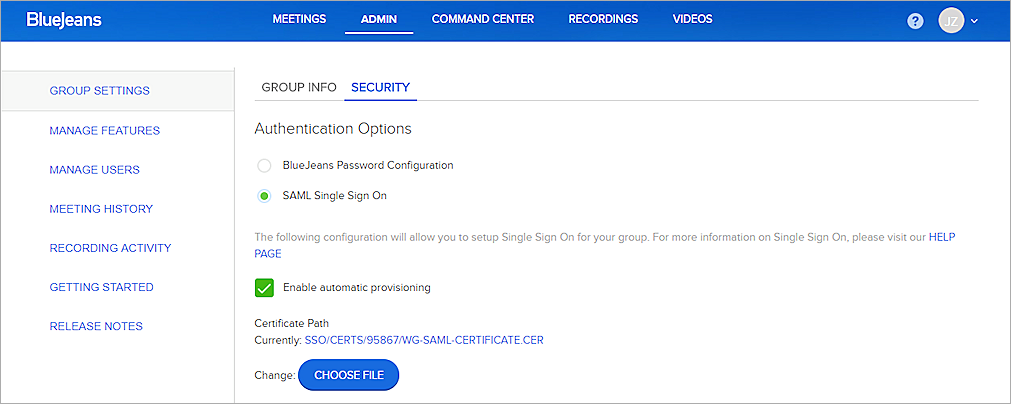Image resolution: width=1011 pixels, height=404 pixels.
Task: Toggle Enable automatic provisioning checkbox
Action: 264,288
